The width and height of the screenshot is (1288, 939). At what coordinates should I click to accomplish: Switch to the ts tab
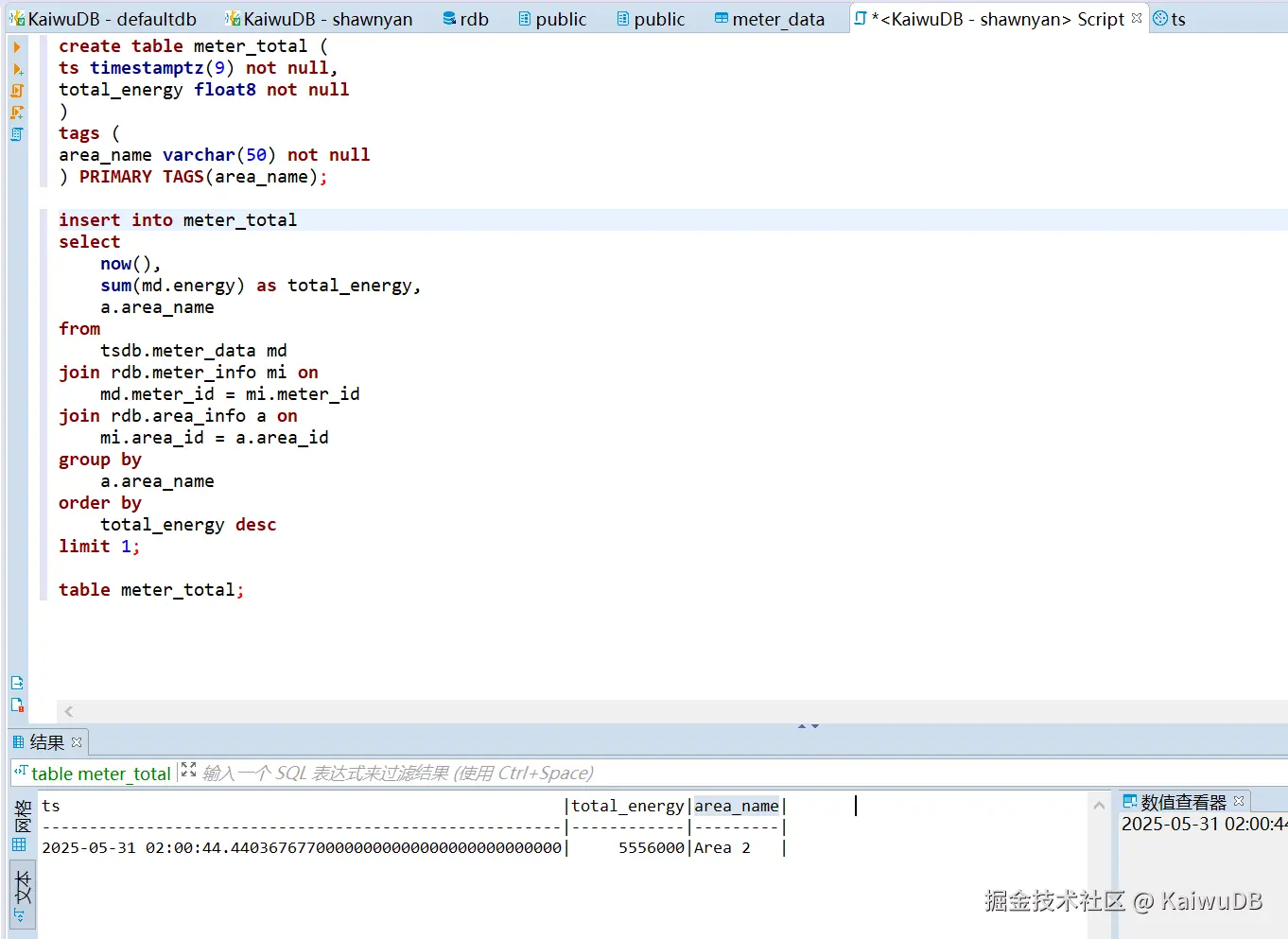pos(1170,19)
